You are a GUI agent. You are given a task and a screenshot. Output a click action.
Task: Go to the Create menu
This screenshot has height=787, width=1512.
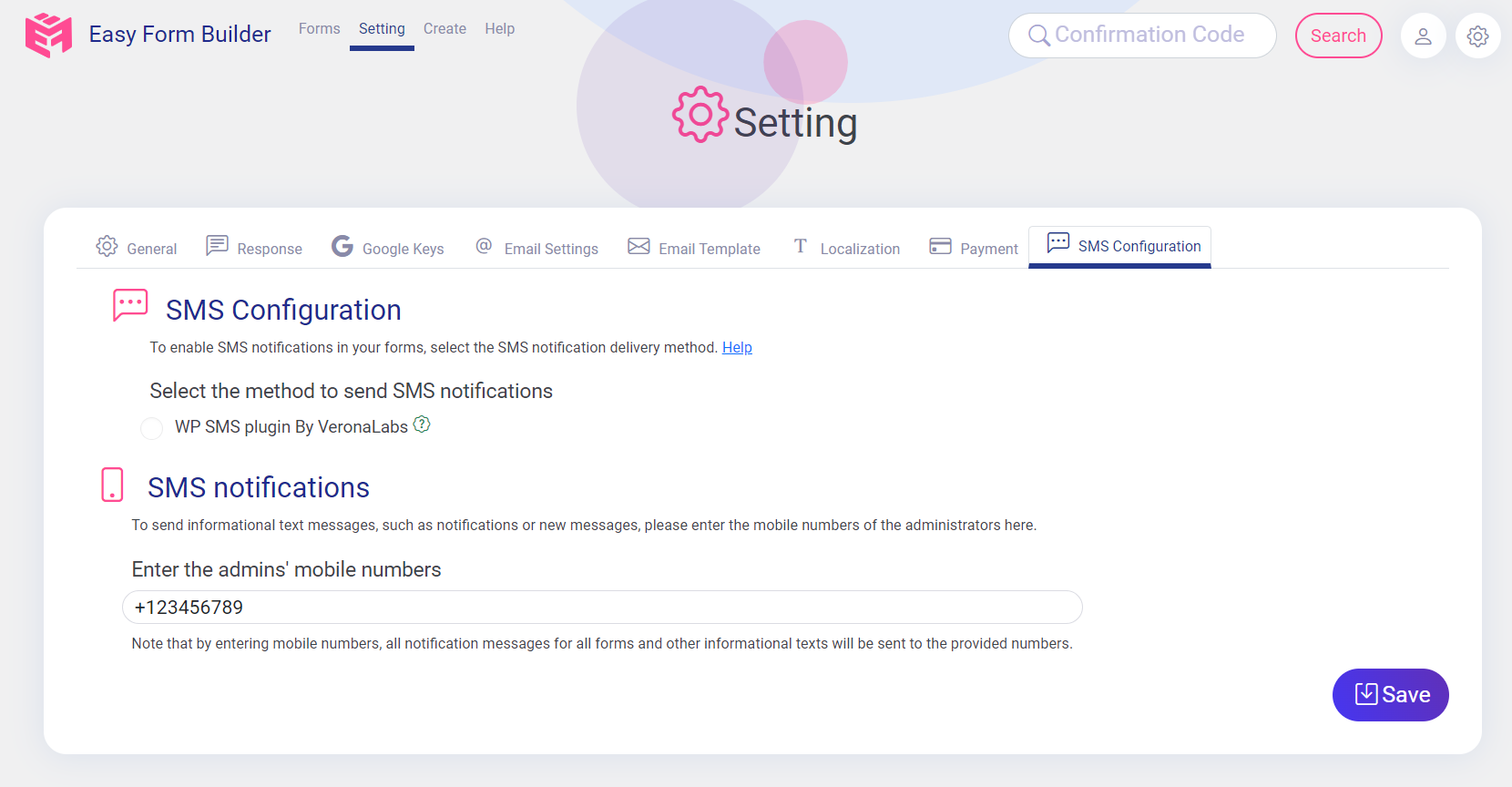coord(444,29)
